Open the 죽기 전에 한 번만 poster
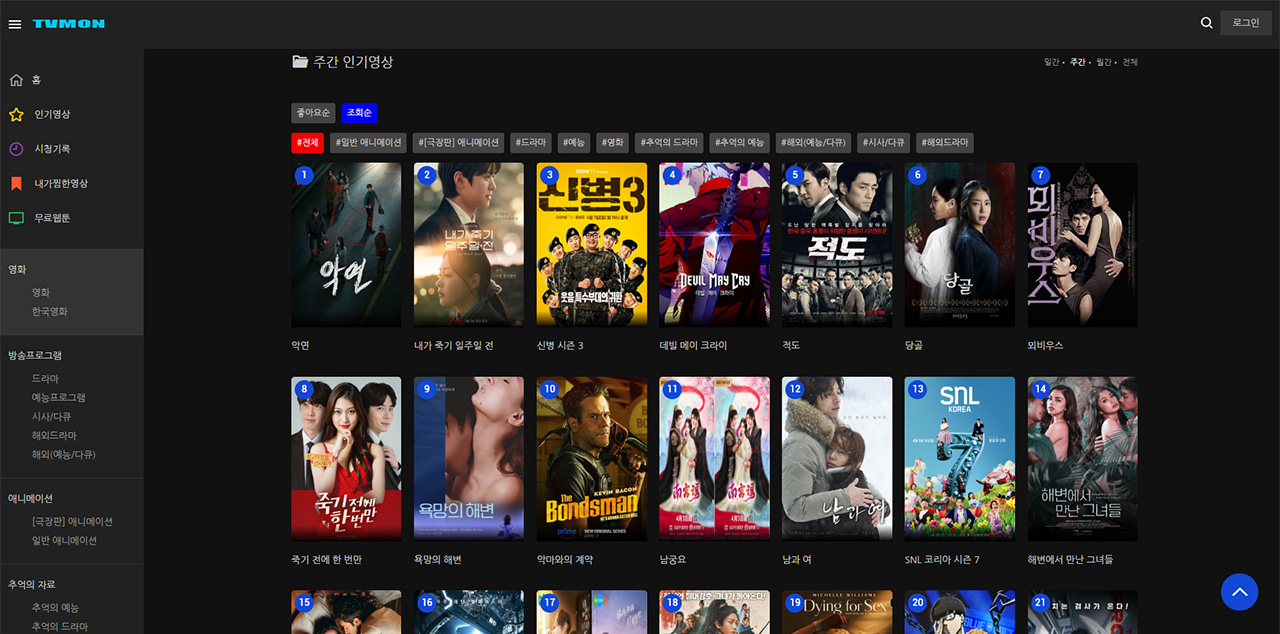1280x634 pixels. (x=346, y=459)
